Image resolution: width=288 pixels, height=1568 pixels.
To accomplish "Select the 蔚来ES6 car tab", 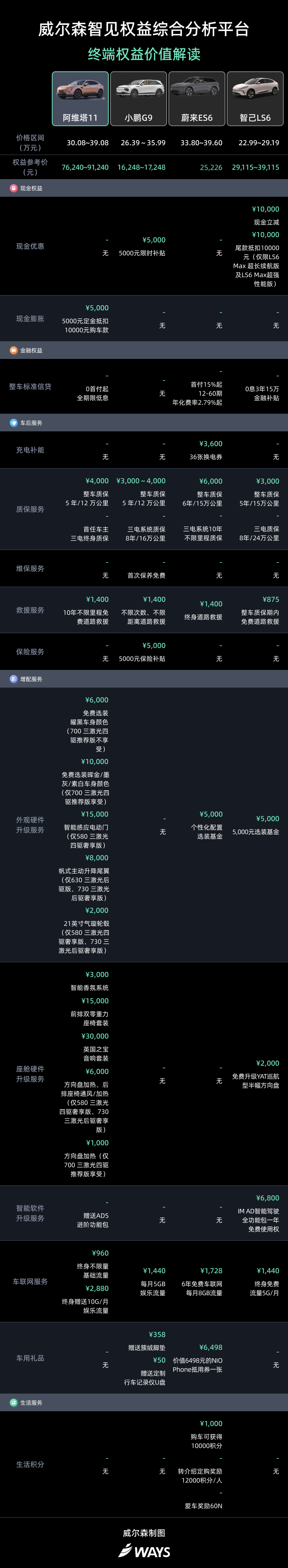I will 197,99.
